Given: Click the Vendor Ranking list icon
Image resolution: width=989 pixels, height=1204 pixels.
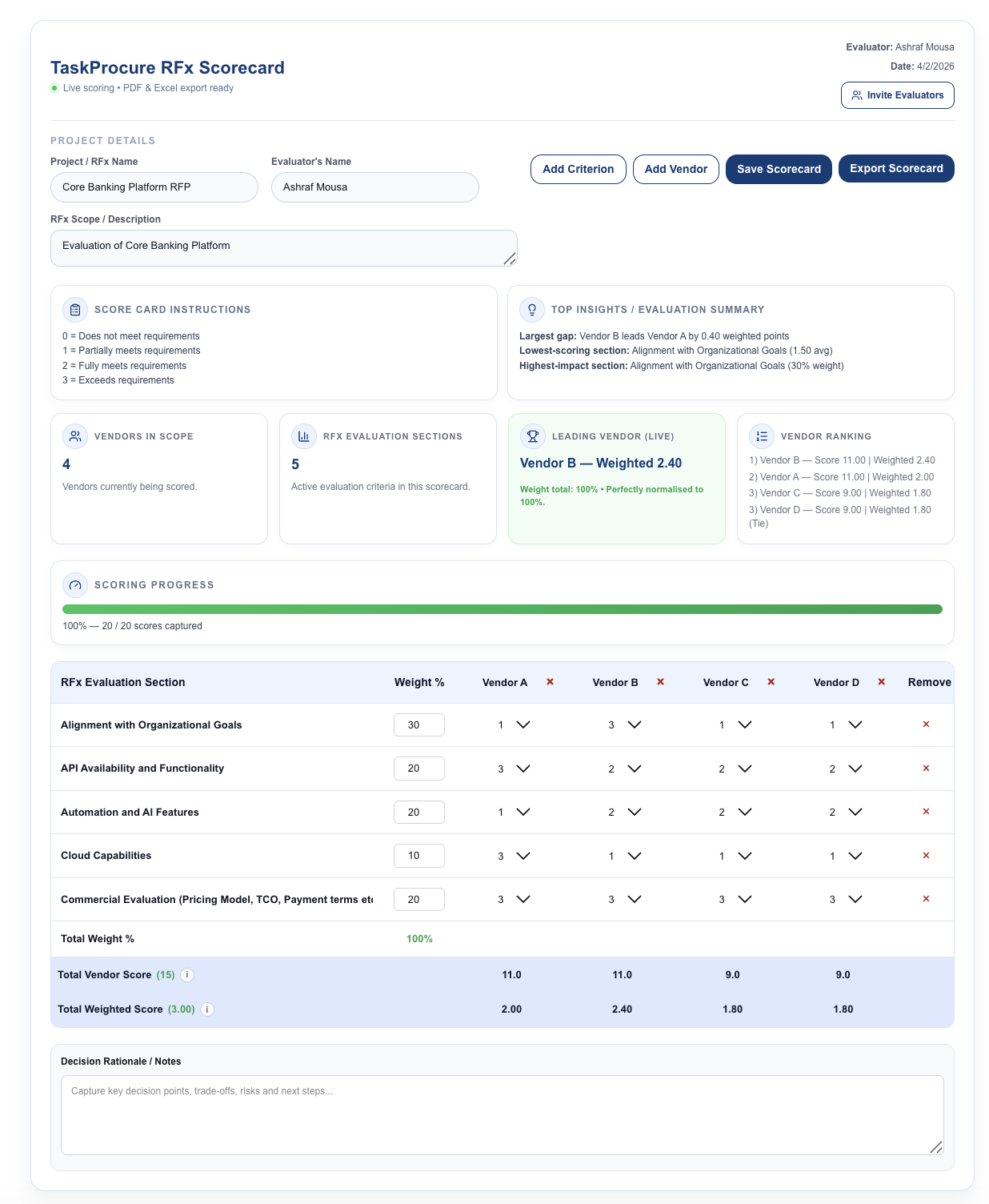Looking at the screenshot, I should tap(762, 436).
